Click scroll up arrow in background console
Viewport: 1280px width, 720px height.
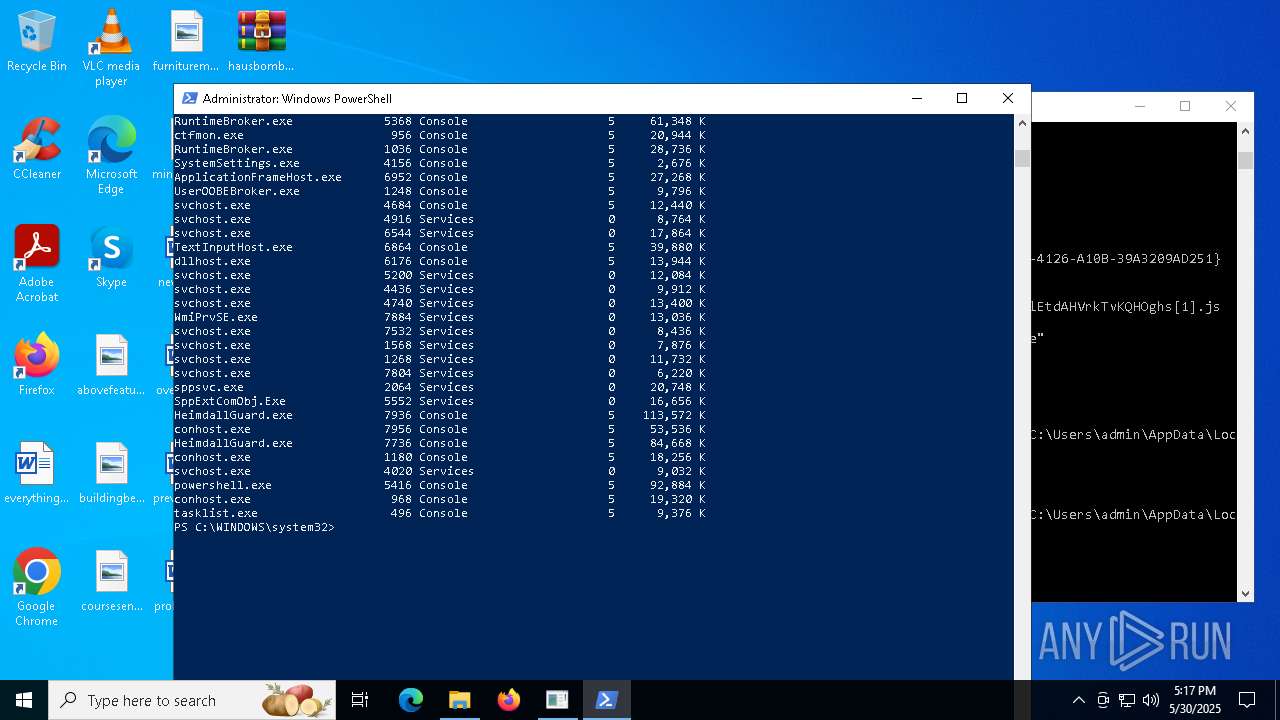coord(1245,131)
